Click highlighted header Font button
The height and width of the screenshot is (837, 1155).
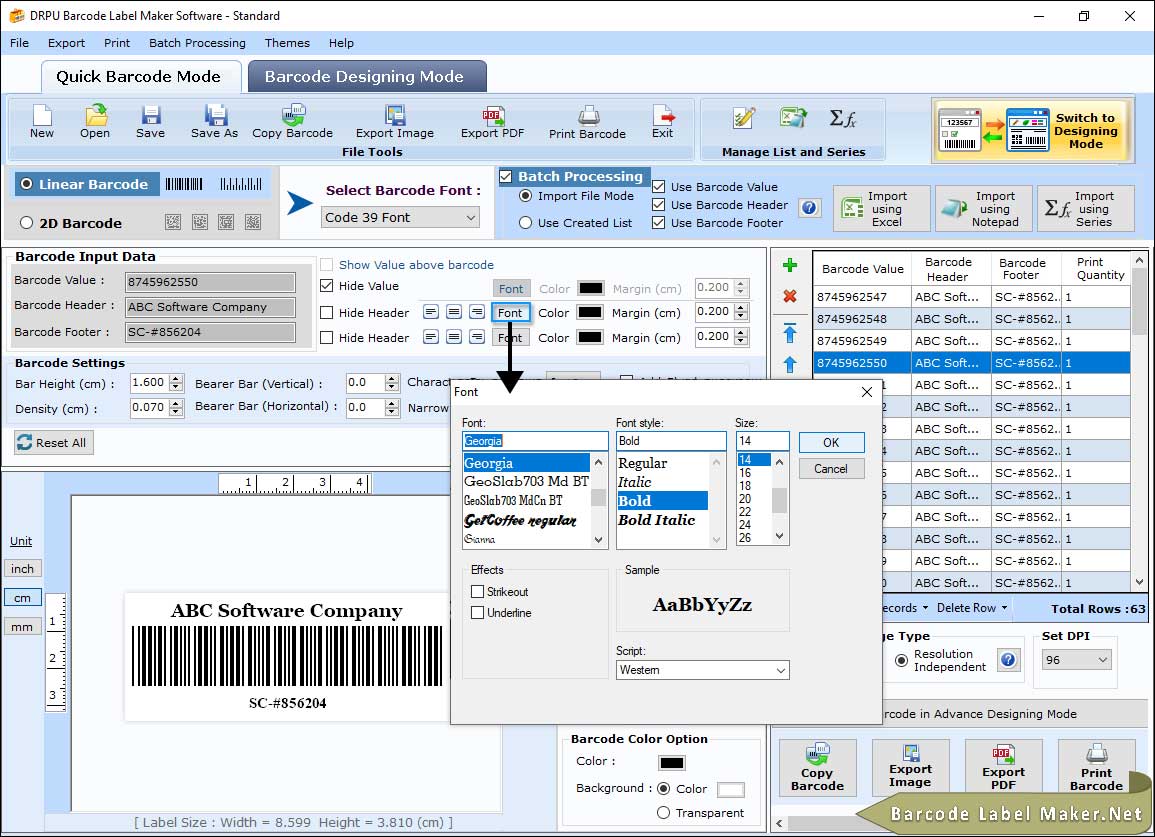[x=510, y=312]
